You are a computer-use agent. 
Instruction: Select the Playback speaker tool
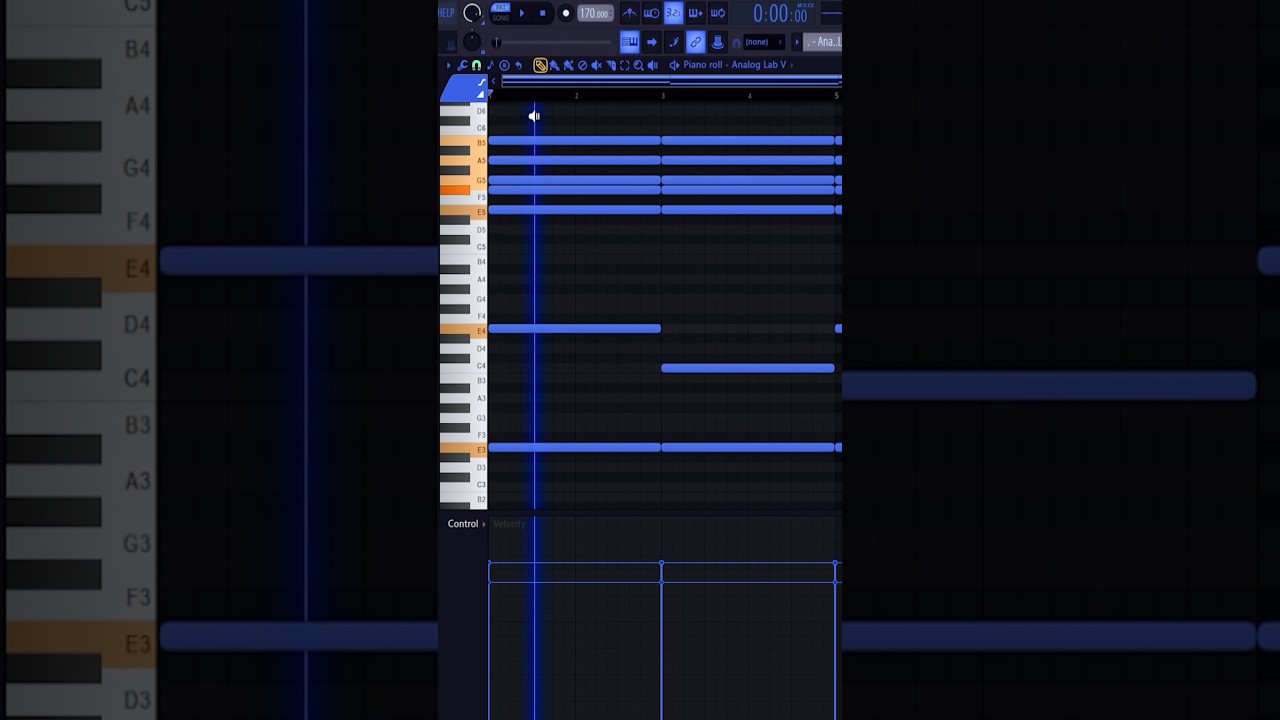pos(653,65)
